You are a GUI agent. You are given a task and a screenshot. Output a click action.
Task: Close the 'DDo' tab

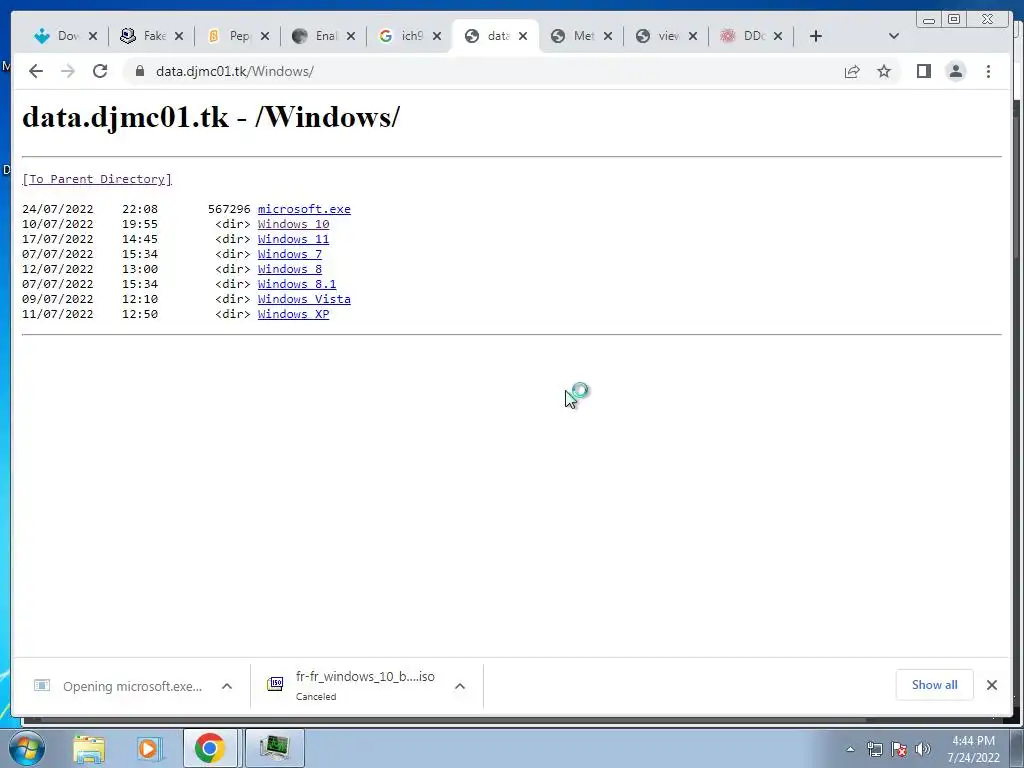tap(778, 36)
